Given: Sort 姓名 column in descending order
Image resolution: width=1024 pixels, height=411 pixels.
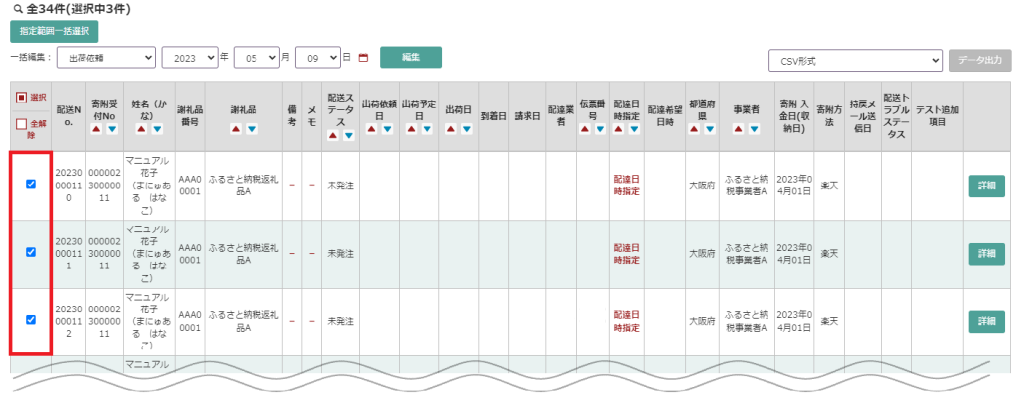Looking at the screenshot, I should 157,129.
